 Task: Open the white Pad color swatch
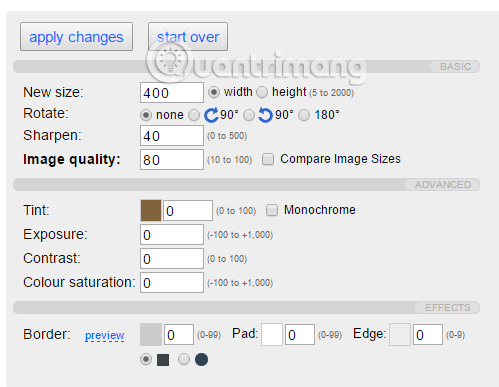[x=272, y=334]
